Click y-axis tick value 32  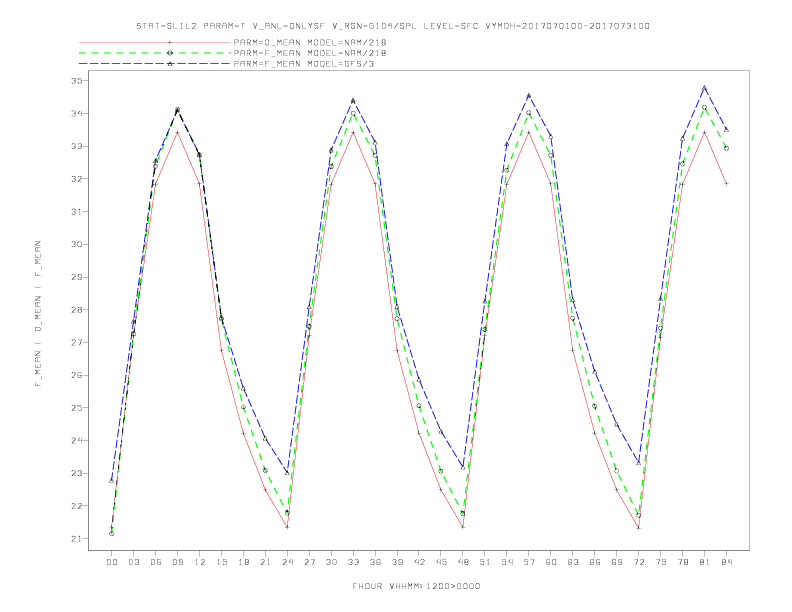point(77,179)
